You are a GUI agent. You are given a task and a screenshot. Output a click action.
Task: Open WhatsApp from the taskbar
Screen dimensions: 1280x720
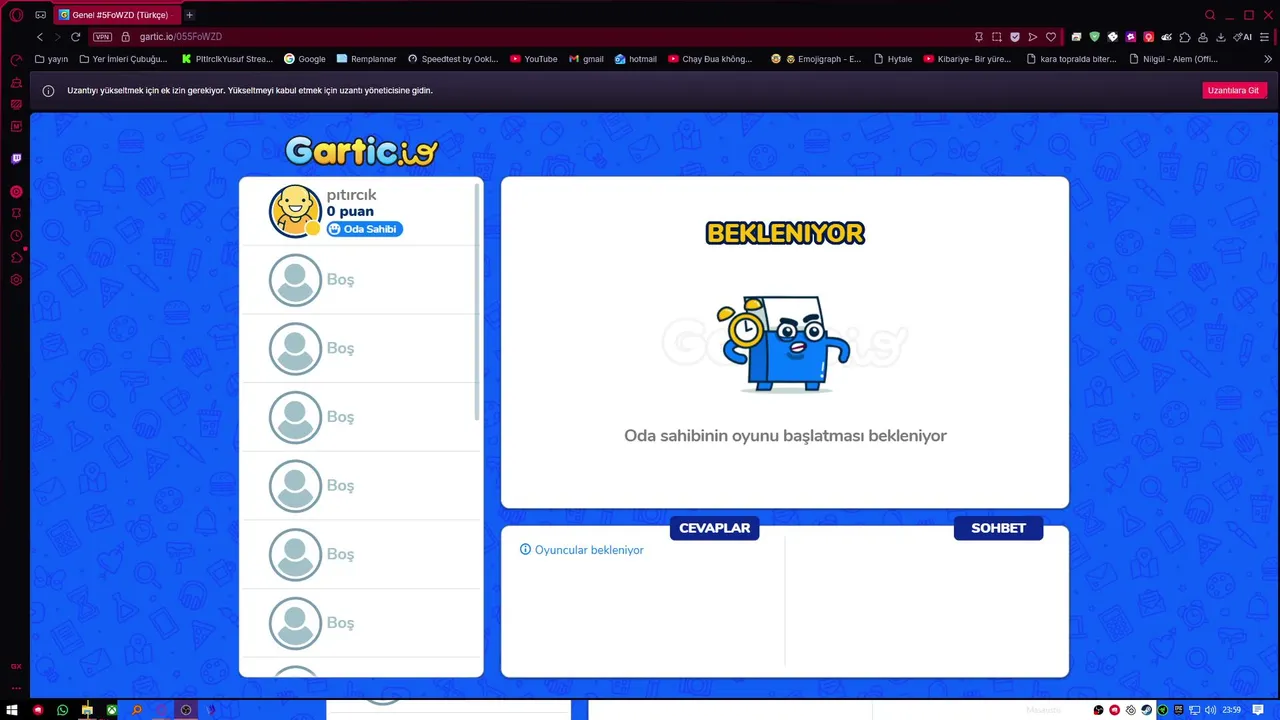(x=63, y=710)
